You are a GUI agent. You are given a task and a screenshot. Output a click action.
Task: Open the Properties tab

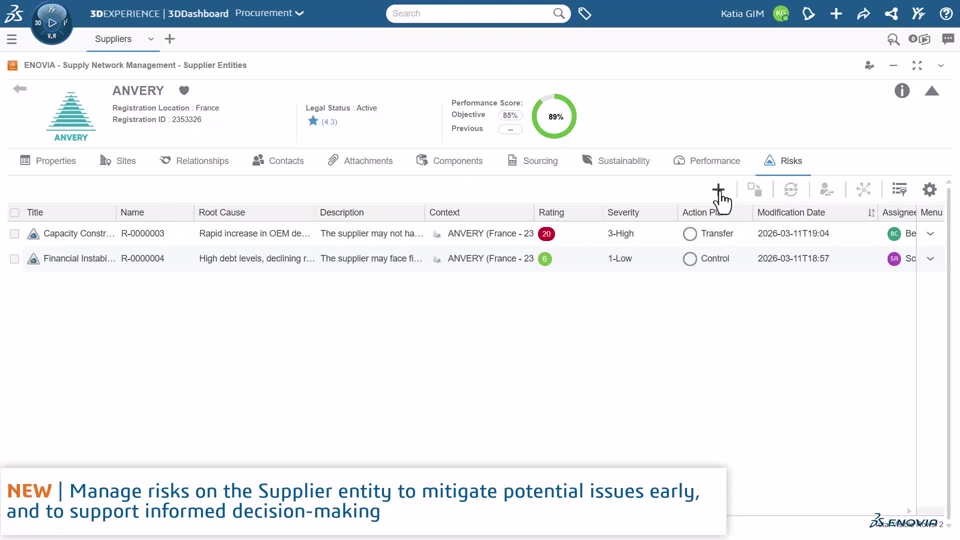click(x=48, y=160)
